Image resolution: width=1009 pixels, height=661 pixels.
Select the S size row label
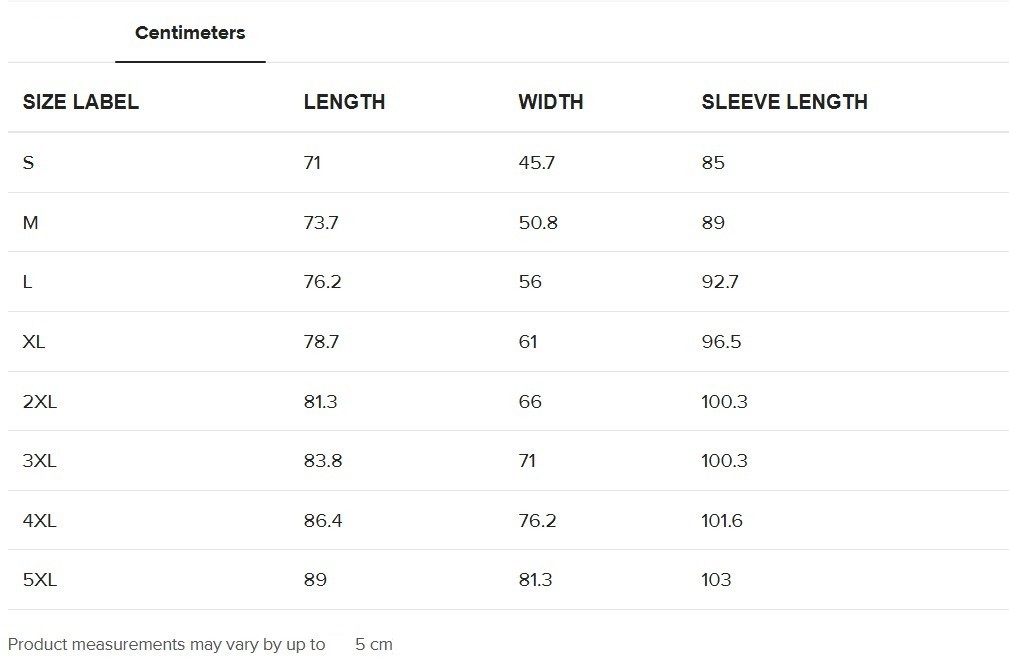tap(28, 163)
